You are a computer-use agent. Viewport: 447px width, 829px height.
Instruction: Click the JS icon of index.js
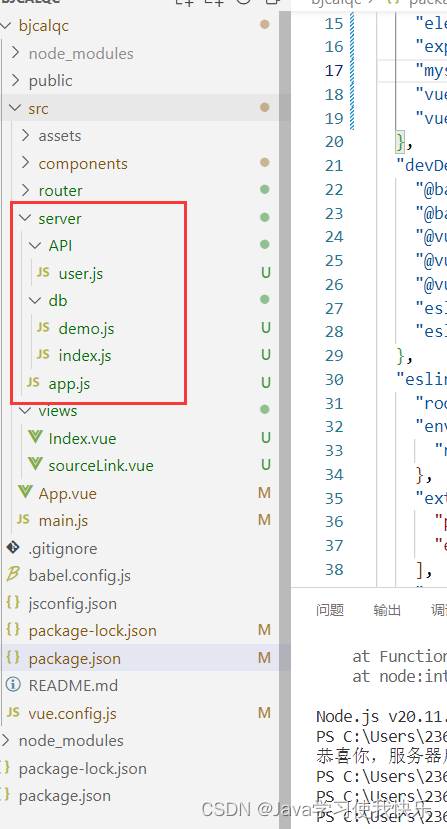coord(43,355)
